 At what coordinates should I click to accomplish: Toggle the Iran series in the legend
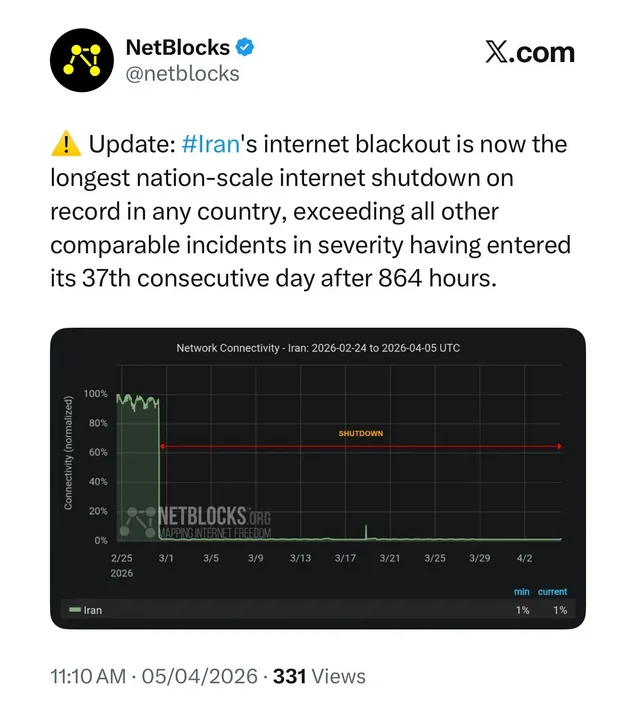(x=92, y=610)
